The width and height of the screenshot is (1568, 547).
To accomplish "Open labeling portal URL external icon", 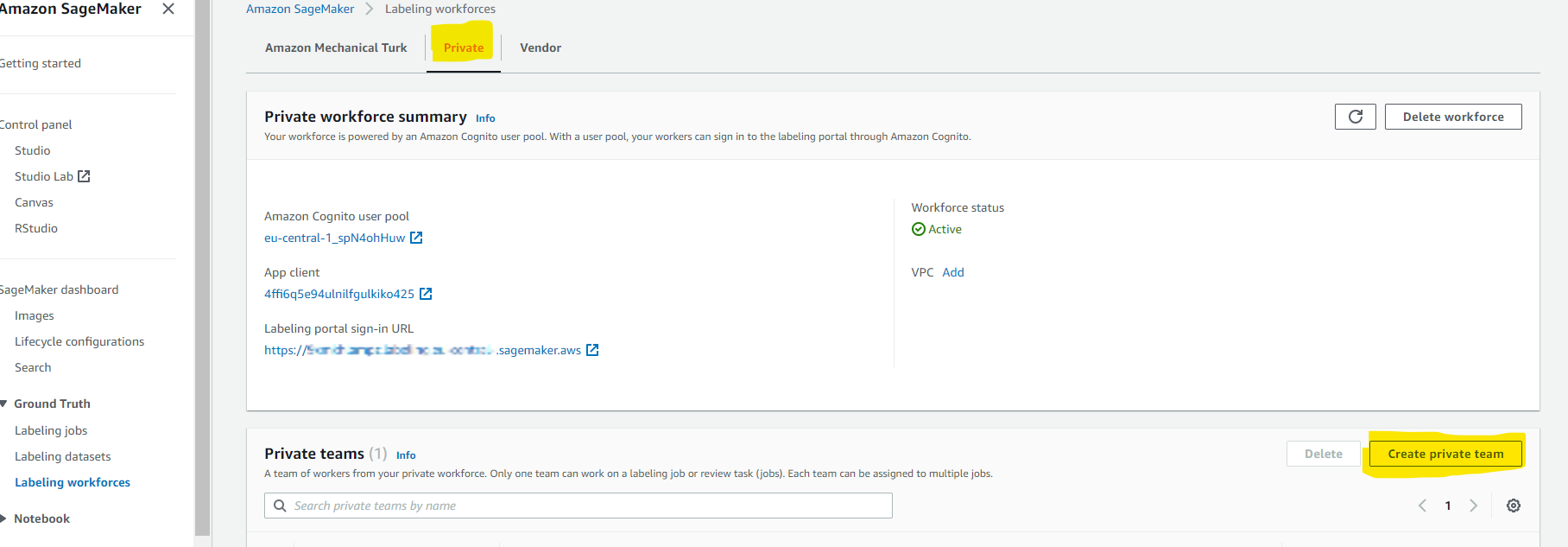I will (592, 350).
